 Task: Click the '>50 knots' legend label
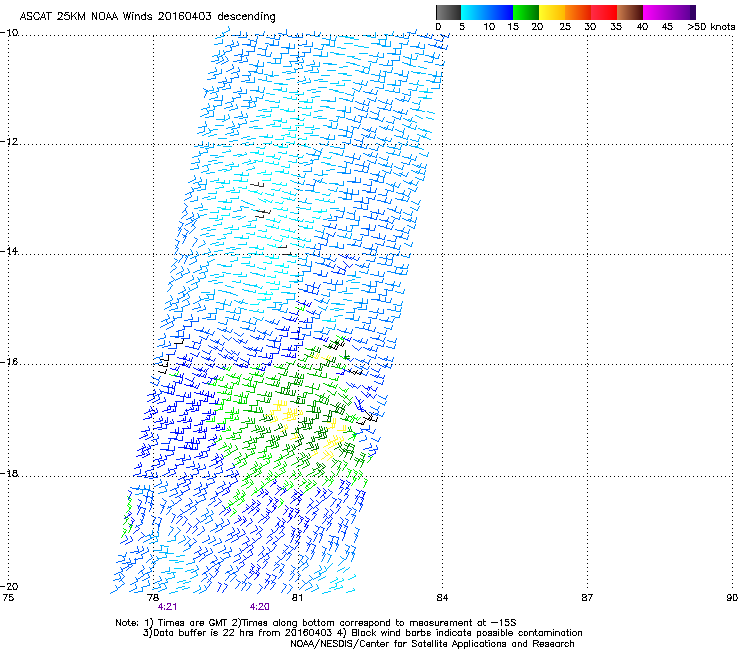click(711, 27)
